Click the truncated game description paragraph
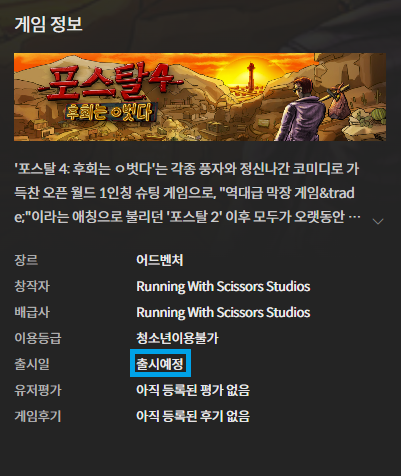 [187, 193]
